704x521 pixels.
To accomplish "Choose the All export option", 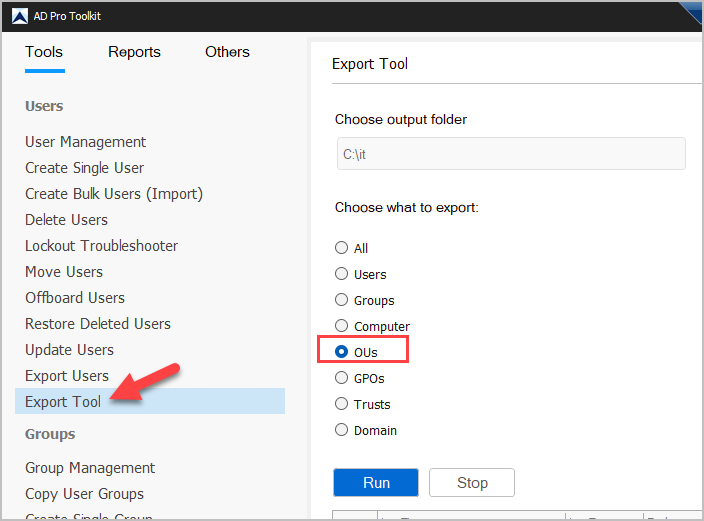I will [x=342, y=248].
